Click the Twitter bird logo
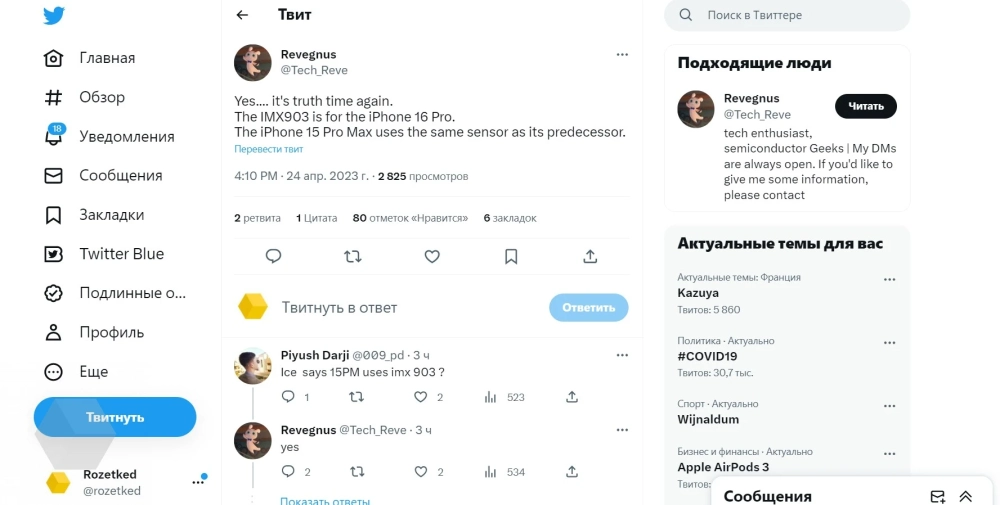Viewport: 1000px width, 505px height. (54, 16)
